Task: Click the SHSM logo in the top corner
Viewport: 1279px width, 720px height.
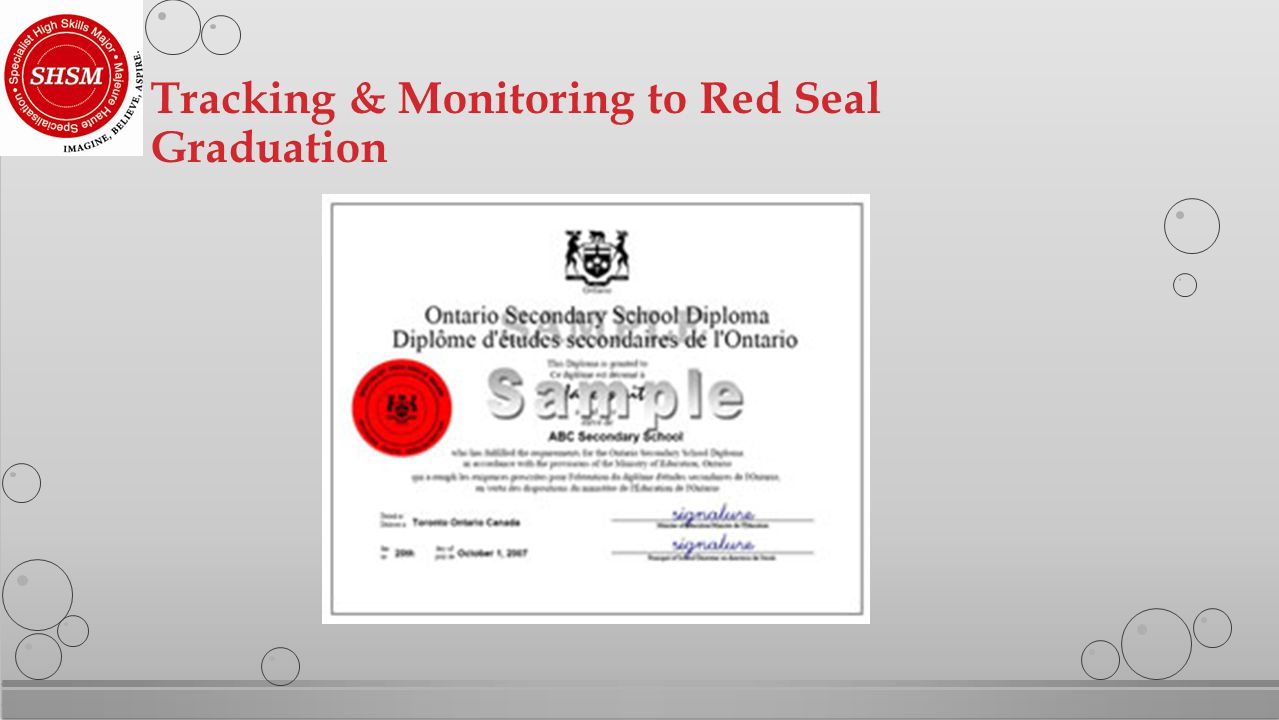Action: pyautogui.click(x=72, y=78)
